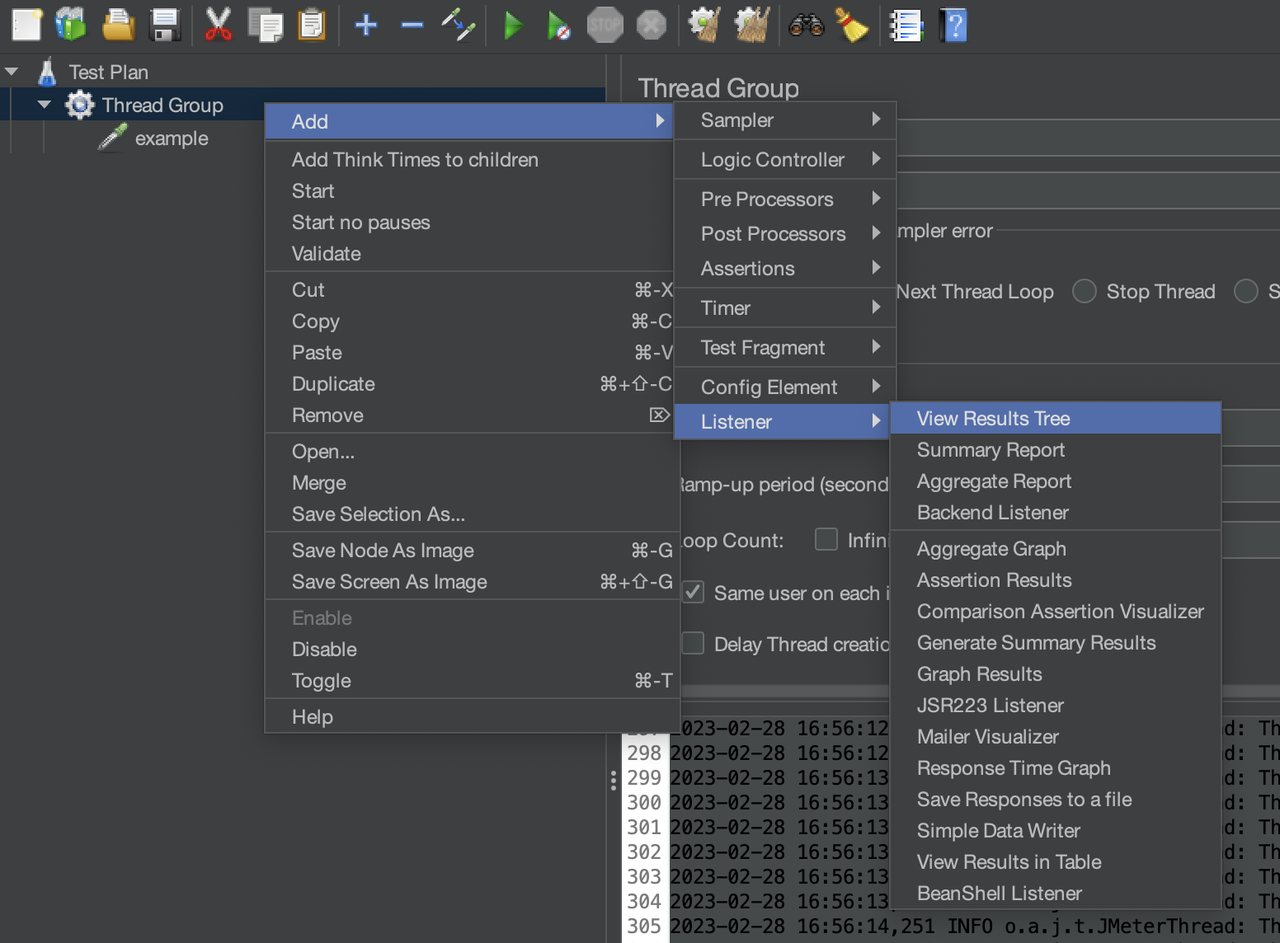Click the blue question mark Help icon
Screen dimensions: 1280x943
pyautogui.click(x=954, y=25)
